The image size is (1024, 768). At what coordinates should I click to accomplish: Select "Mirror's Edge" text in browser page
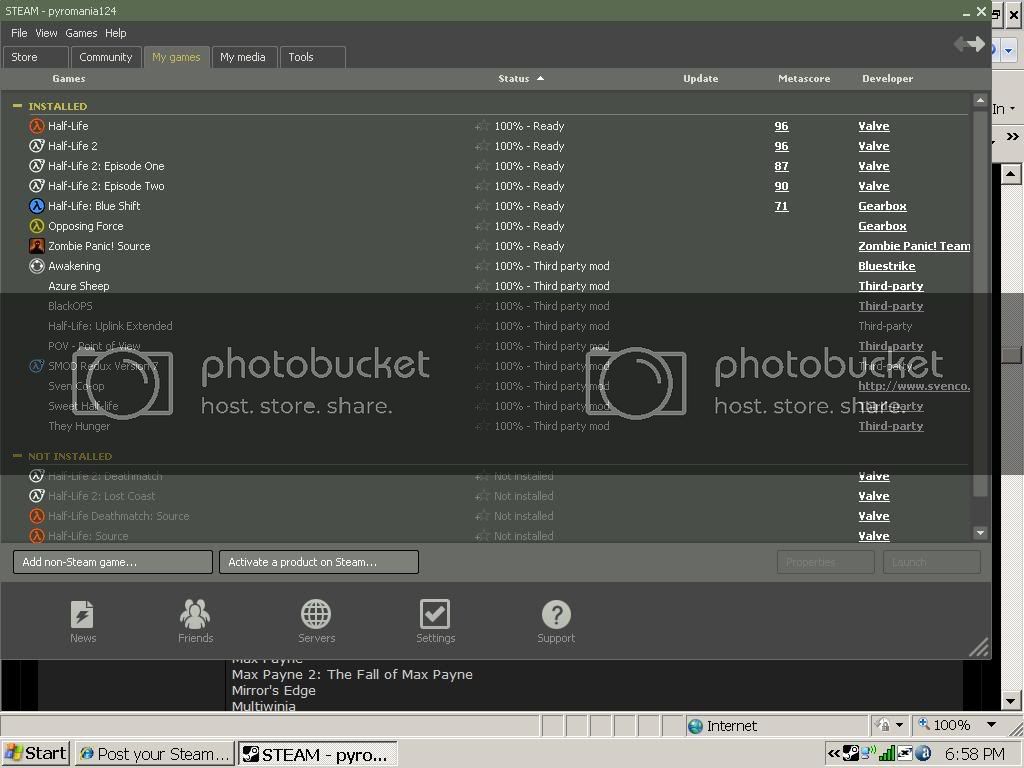pos(274,690)
